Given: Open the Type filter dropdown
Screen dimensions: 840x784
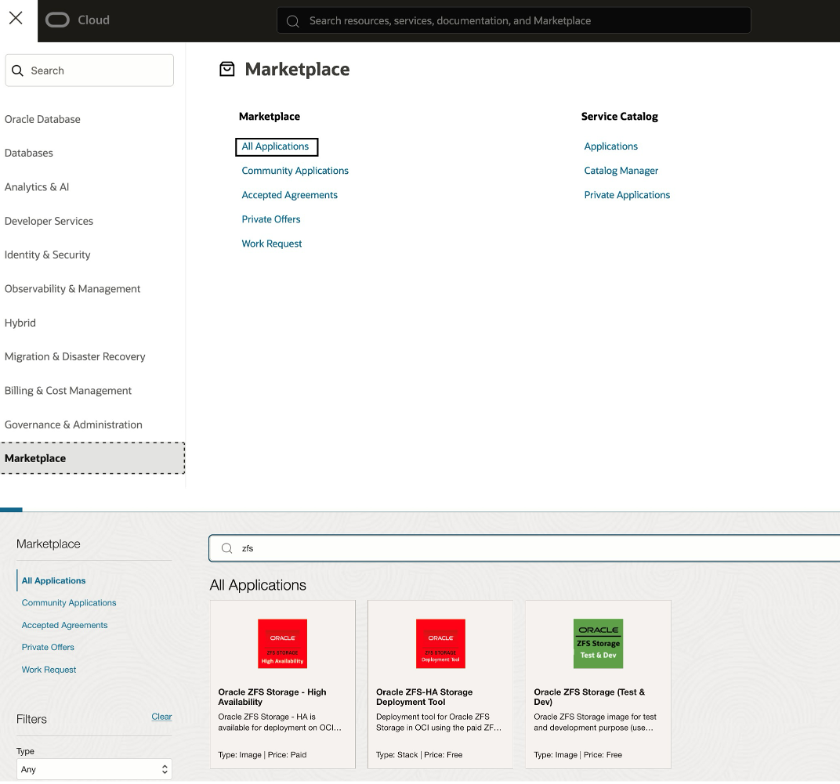Looking at the screenshot, I should pyautogui.click(x=94, y=769).
